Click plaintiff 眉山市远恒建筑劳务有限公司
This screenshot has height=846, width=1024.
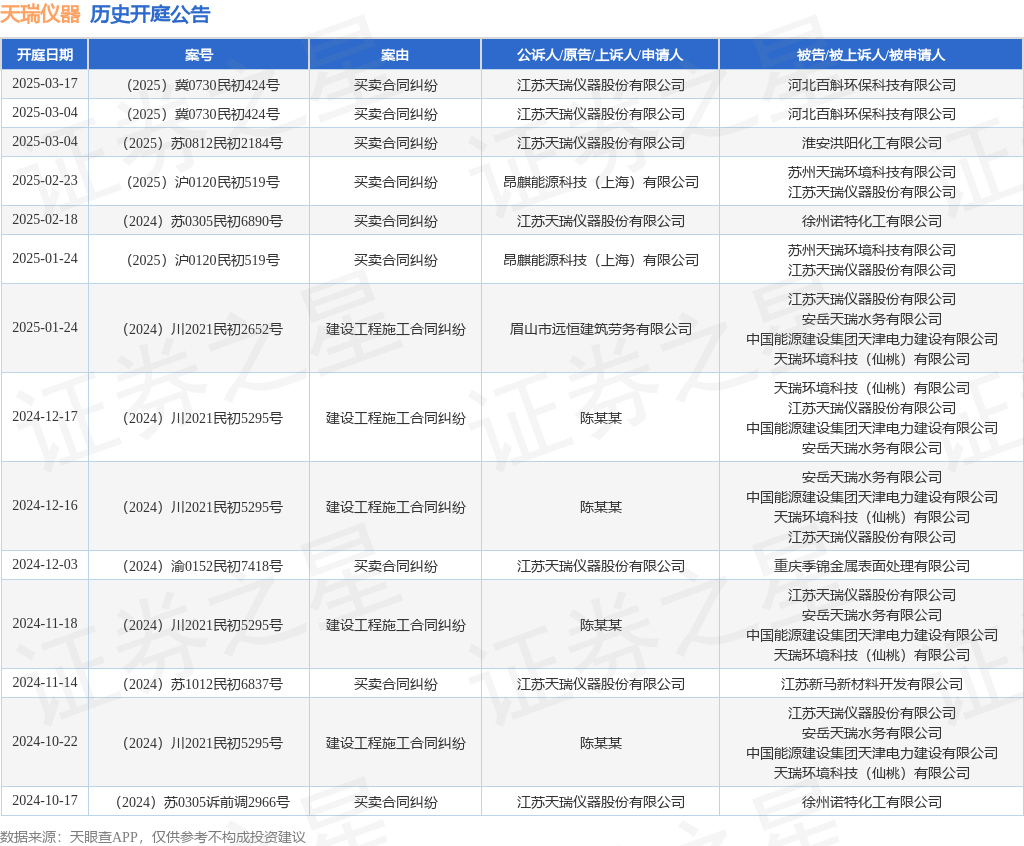(601, 329)
